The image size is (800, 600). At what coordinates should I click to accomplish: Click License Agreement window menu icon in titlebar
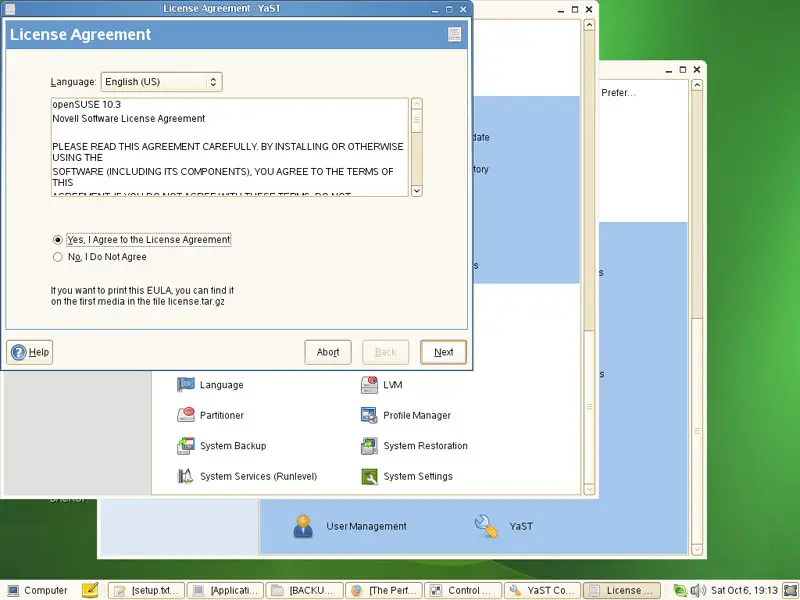tap(10, 9)
